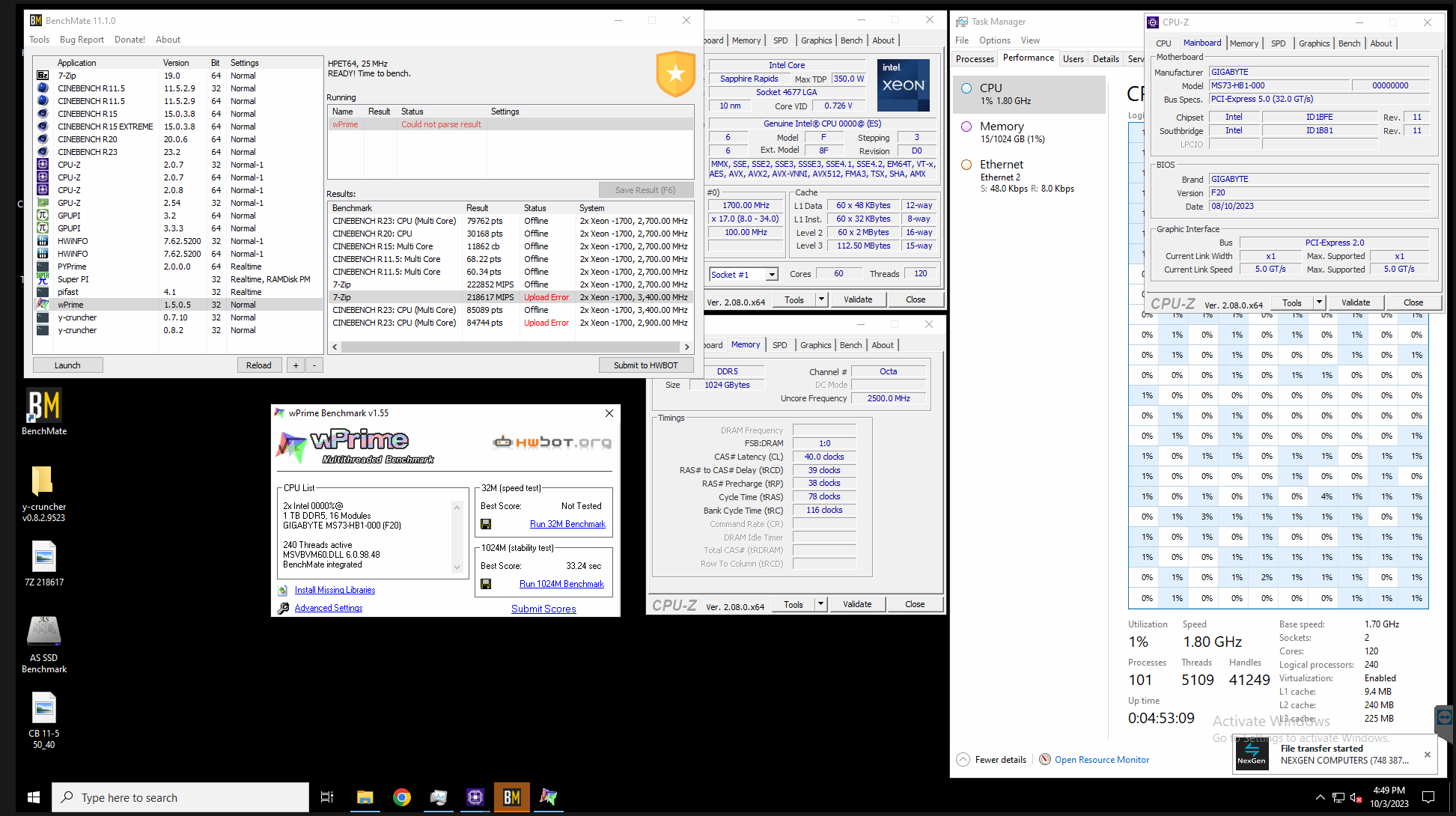Open Tools menu in BenchMate

point(40,40)
